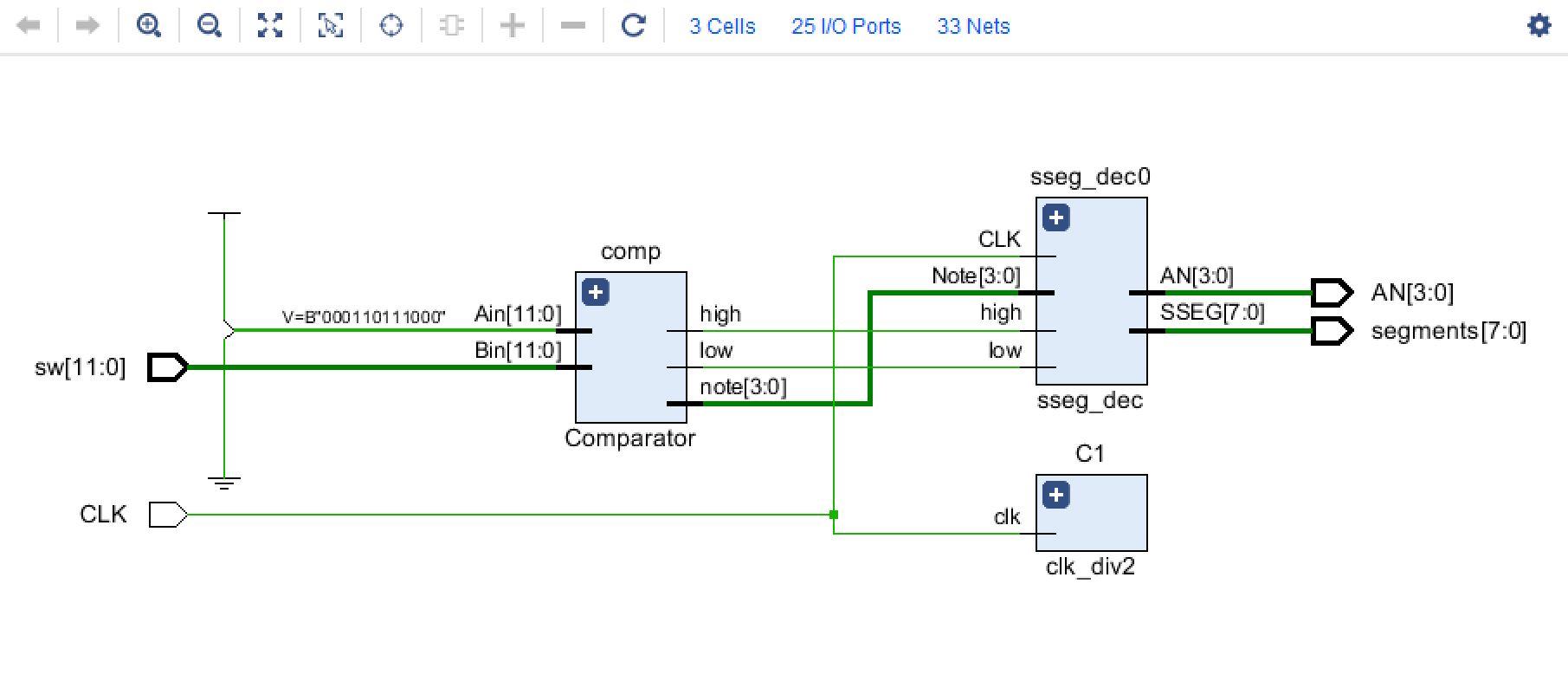Fit the schematic to the window
Image resolution: width=1568 pixels, height=694 pixels.
(x=270, y=26)
